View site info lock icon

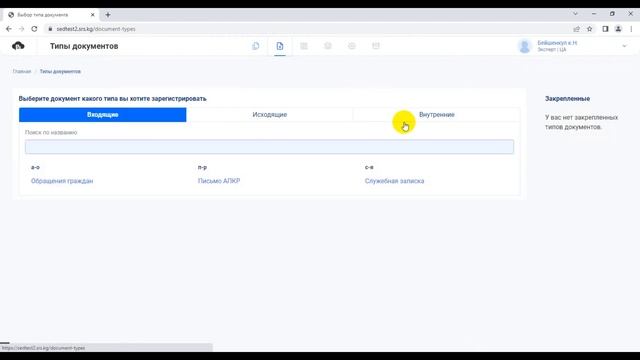point(50,29)
